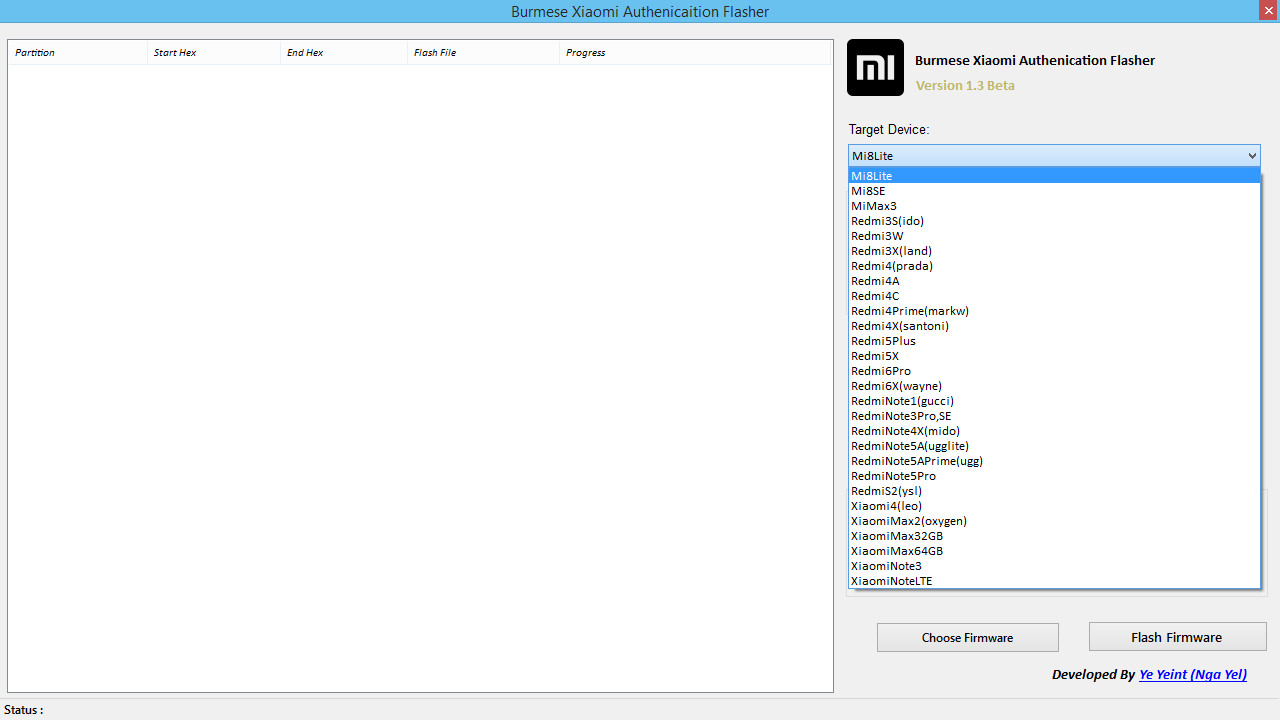Start flashing with Flash Firmware button
The width and height of the screenshot is (1280, 720).
1177,637
